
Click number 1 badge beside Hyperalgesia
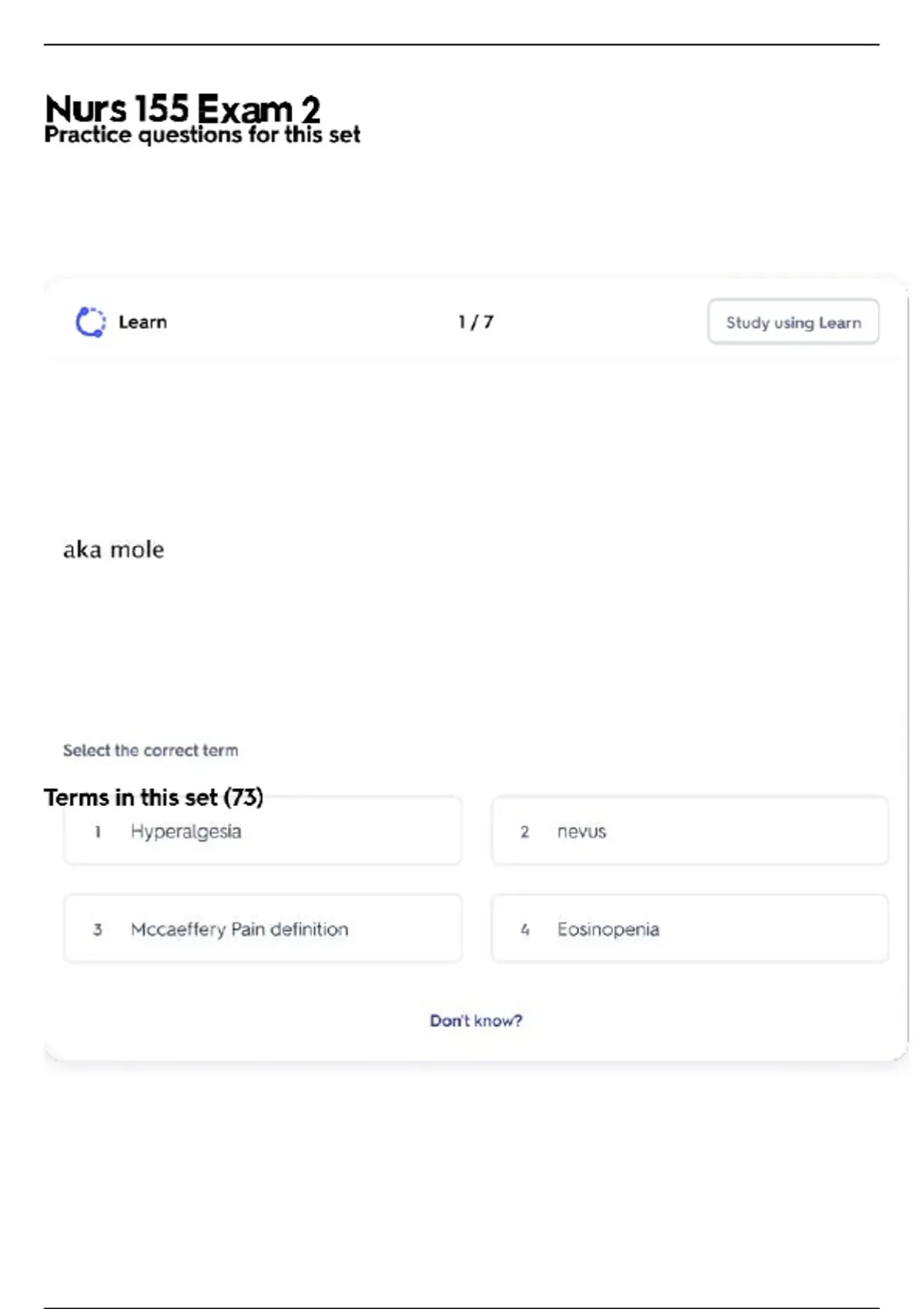tap(98, 832)
